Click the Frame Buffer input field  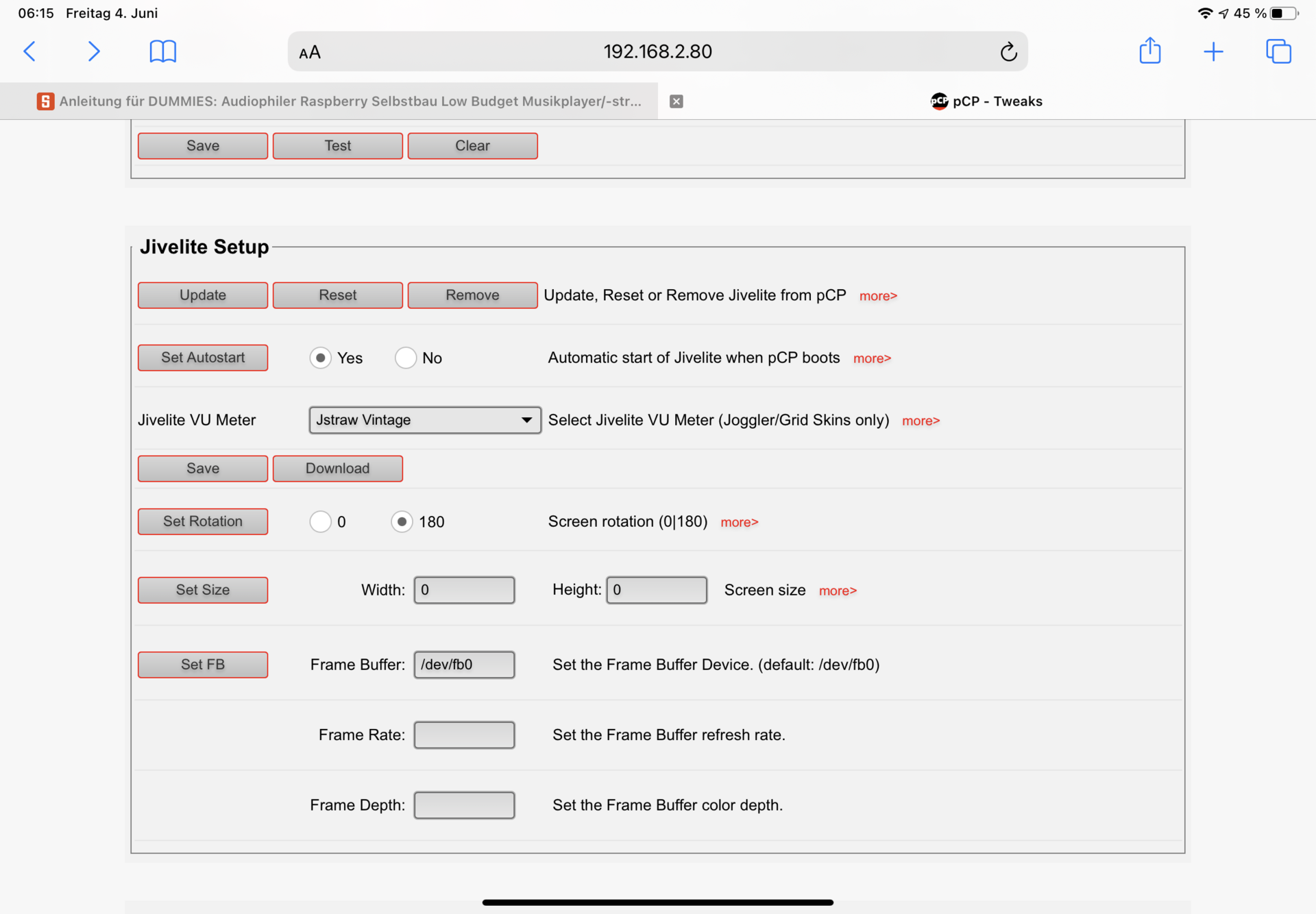(464, 665)
